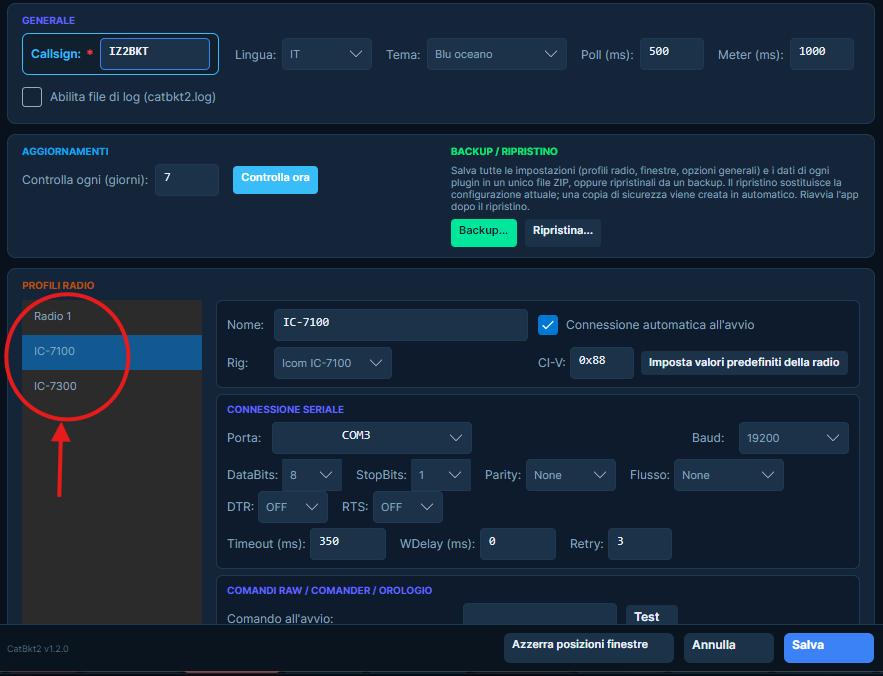
Task: Click the CI-V address field
Action: pos(602,363)
